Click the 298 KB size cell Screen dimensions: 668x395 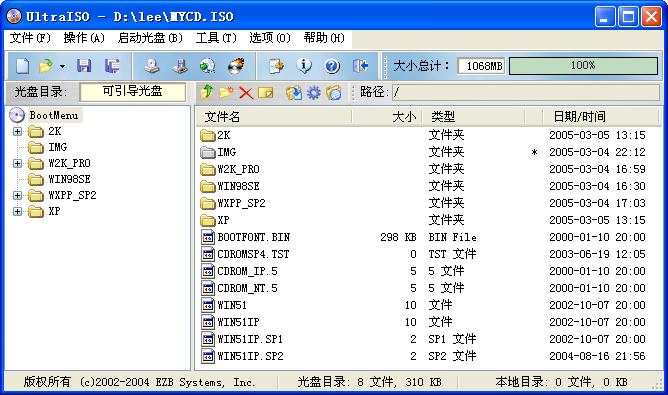point(398,237)
